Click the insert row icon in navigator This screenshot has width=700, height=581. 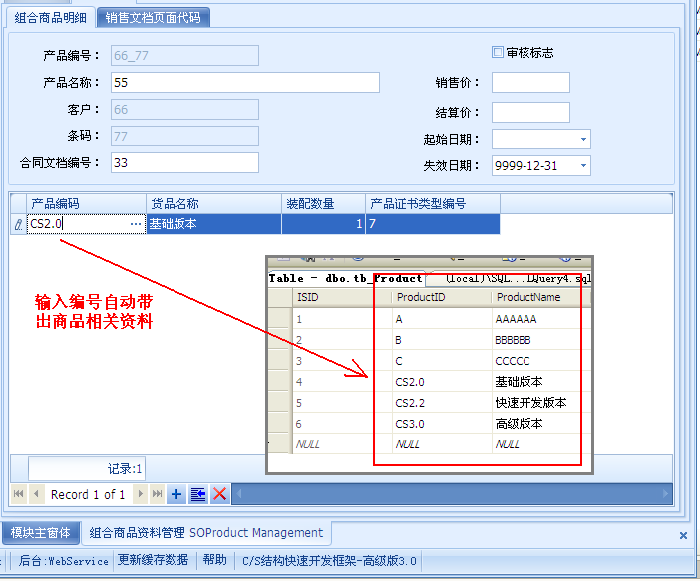point(198,494)
